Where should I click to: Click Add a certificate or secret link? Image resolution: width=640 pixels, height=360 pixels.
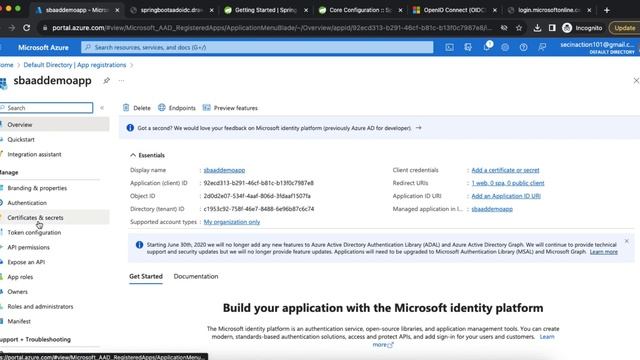[x=505, y=170]
